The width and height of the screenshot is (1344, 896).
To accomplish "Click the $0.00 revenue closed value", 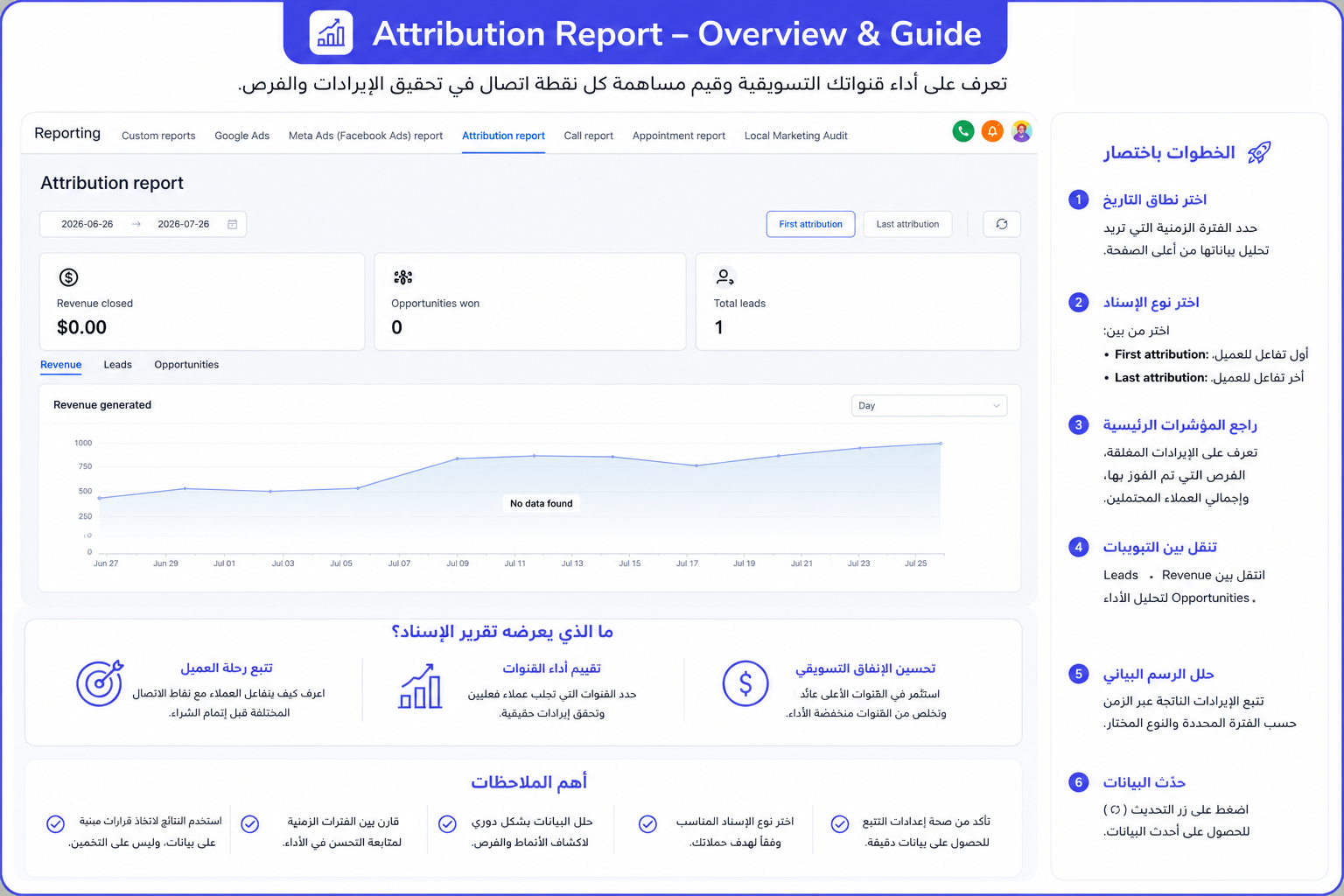I will [x=81, y=327].
